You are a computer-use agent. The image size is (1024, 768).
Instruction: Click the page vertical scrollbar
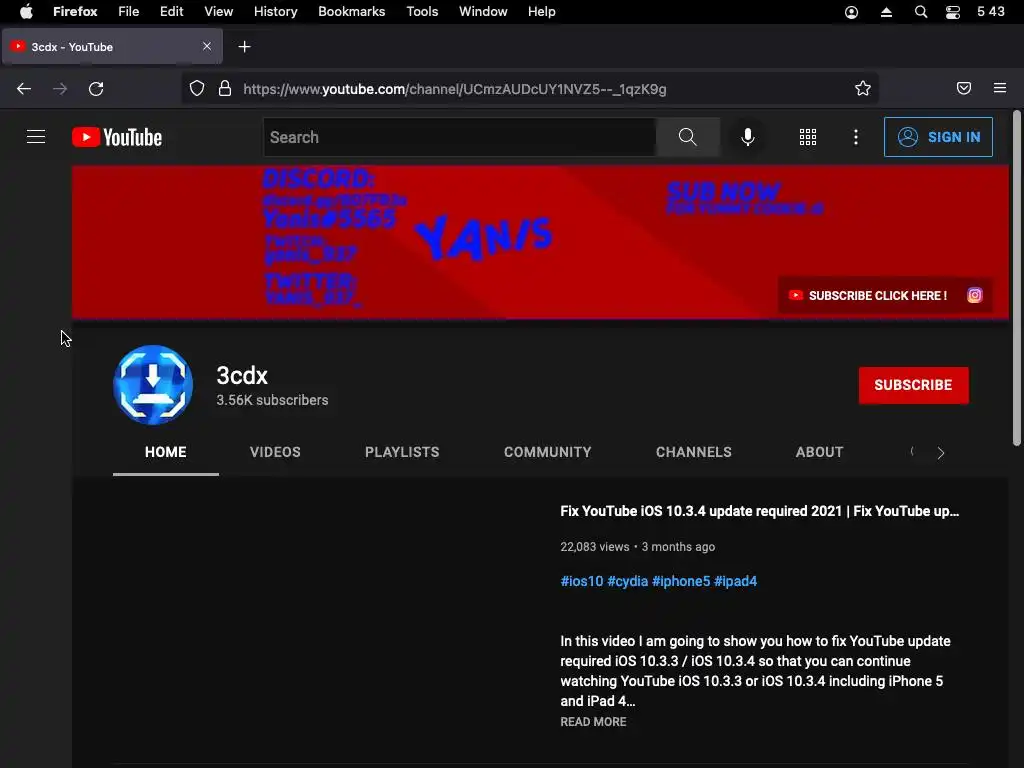click(x=1016, y=278)
